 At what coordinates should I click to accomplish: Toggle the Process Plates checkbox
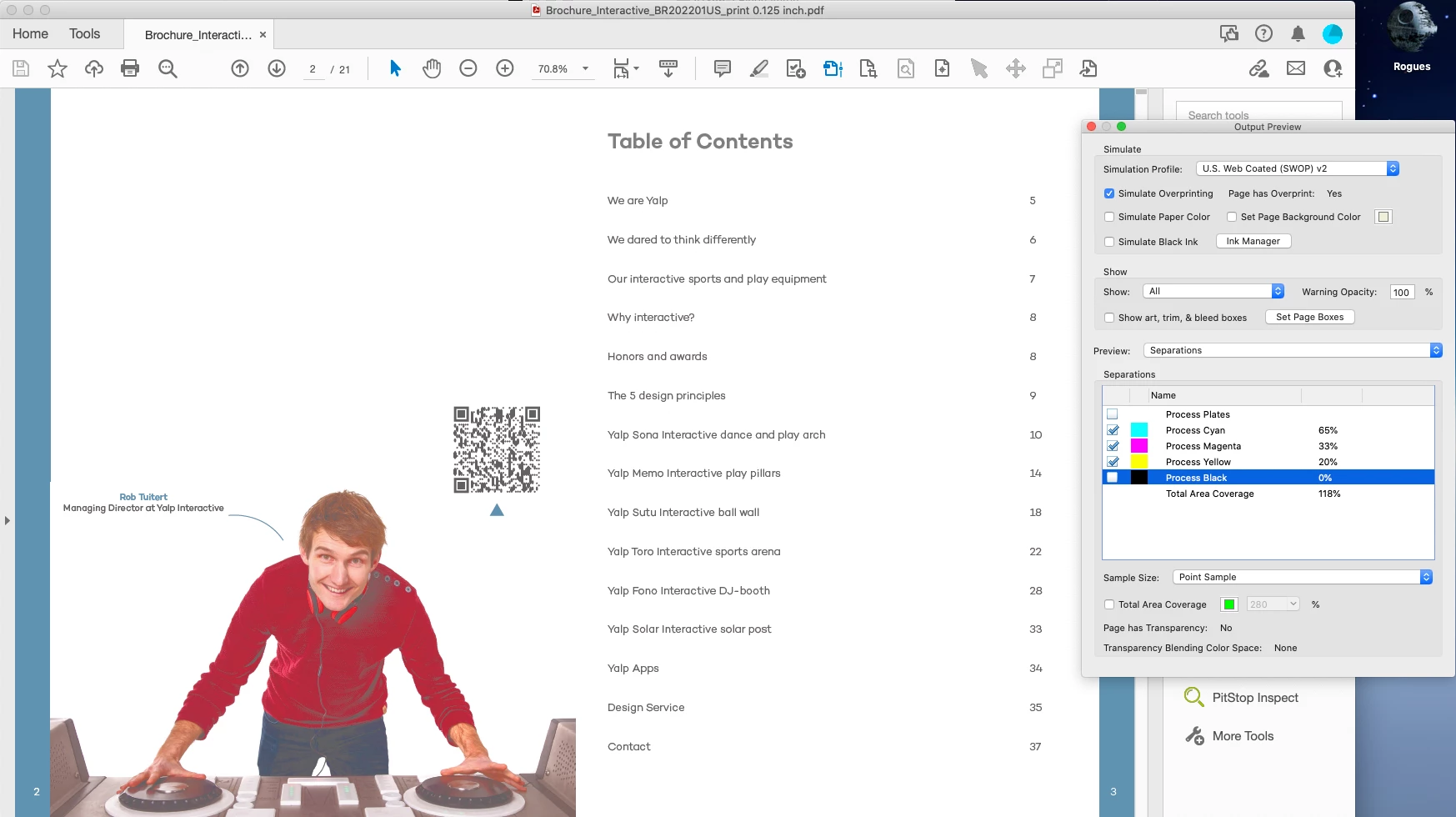(x=1112, y=414)
